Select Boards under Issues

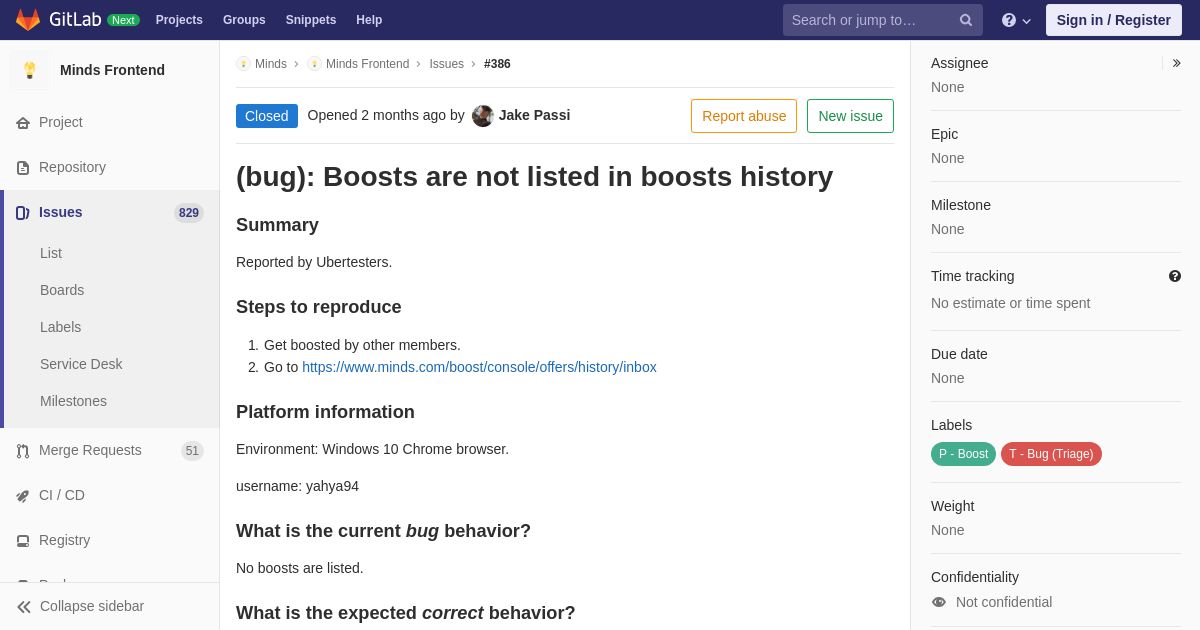62,290
